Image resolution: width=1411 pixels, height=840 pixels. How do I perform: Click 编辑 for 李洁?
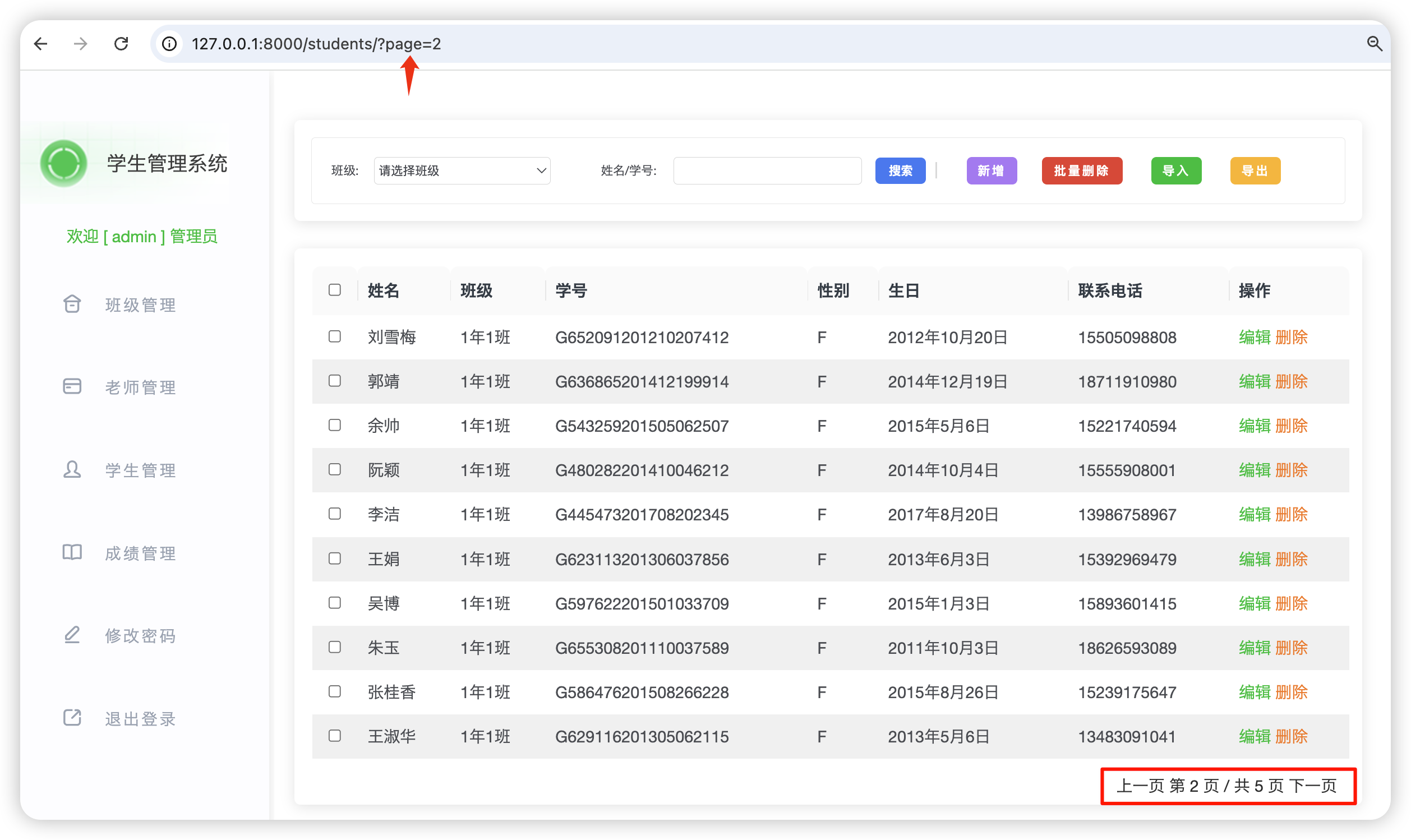1254,515
